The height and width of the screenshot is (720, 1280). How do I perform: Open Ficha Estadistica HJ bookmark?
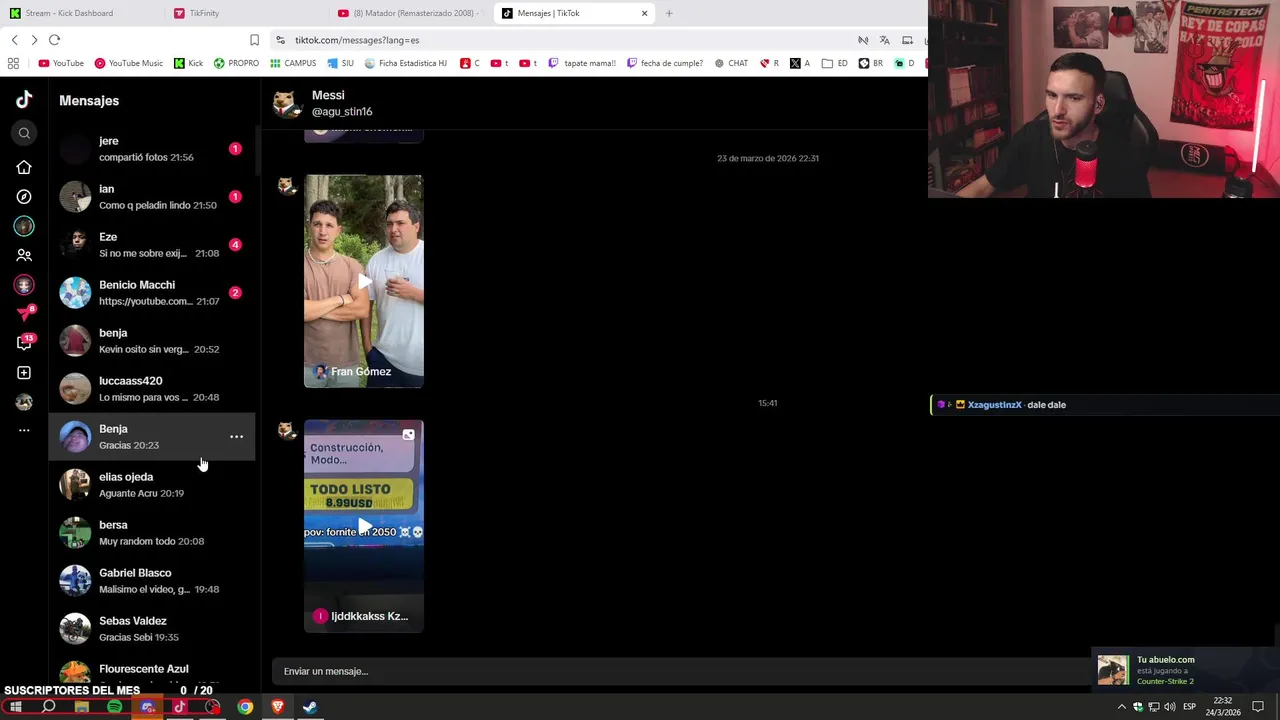pyautogui.click(x=406, y=63)
